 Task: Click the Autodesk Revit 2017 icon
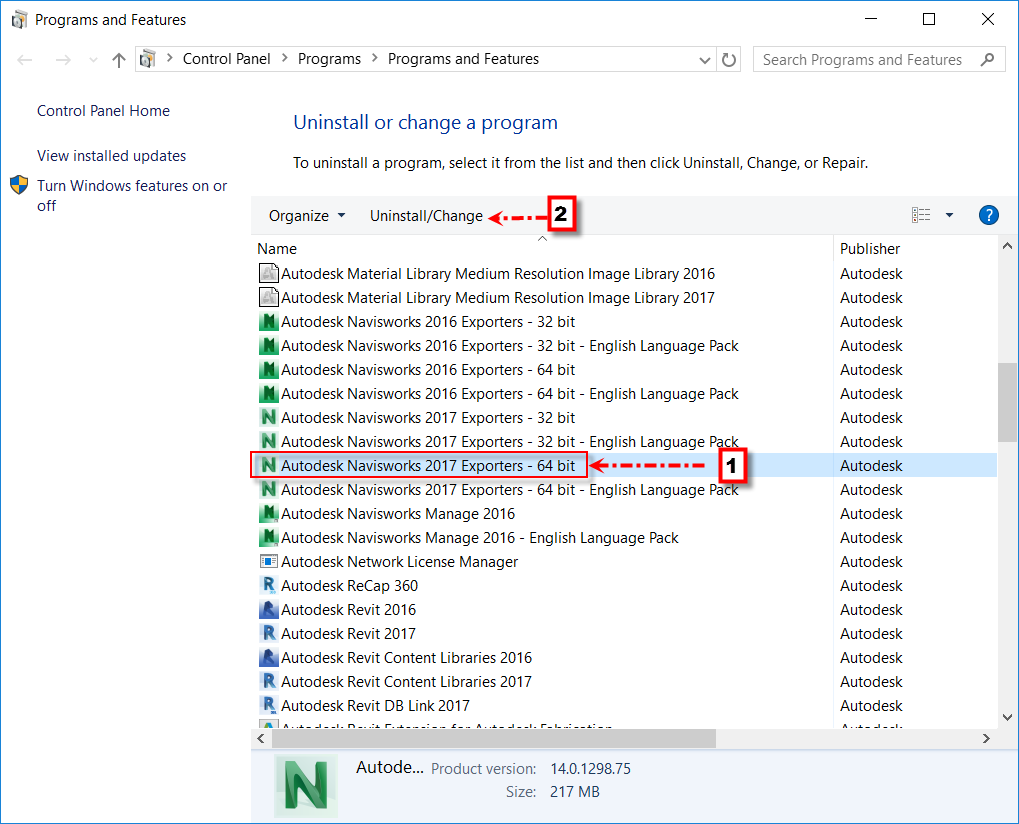[268, 634]
